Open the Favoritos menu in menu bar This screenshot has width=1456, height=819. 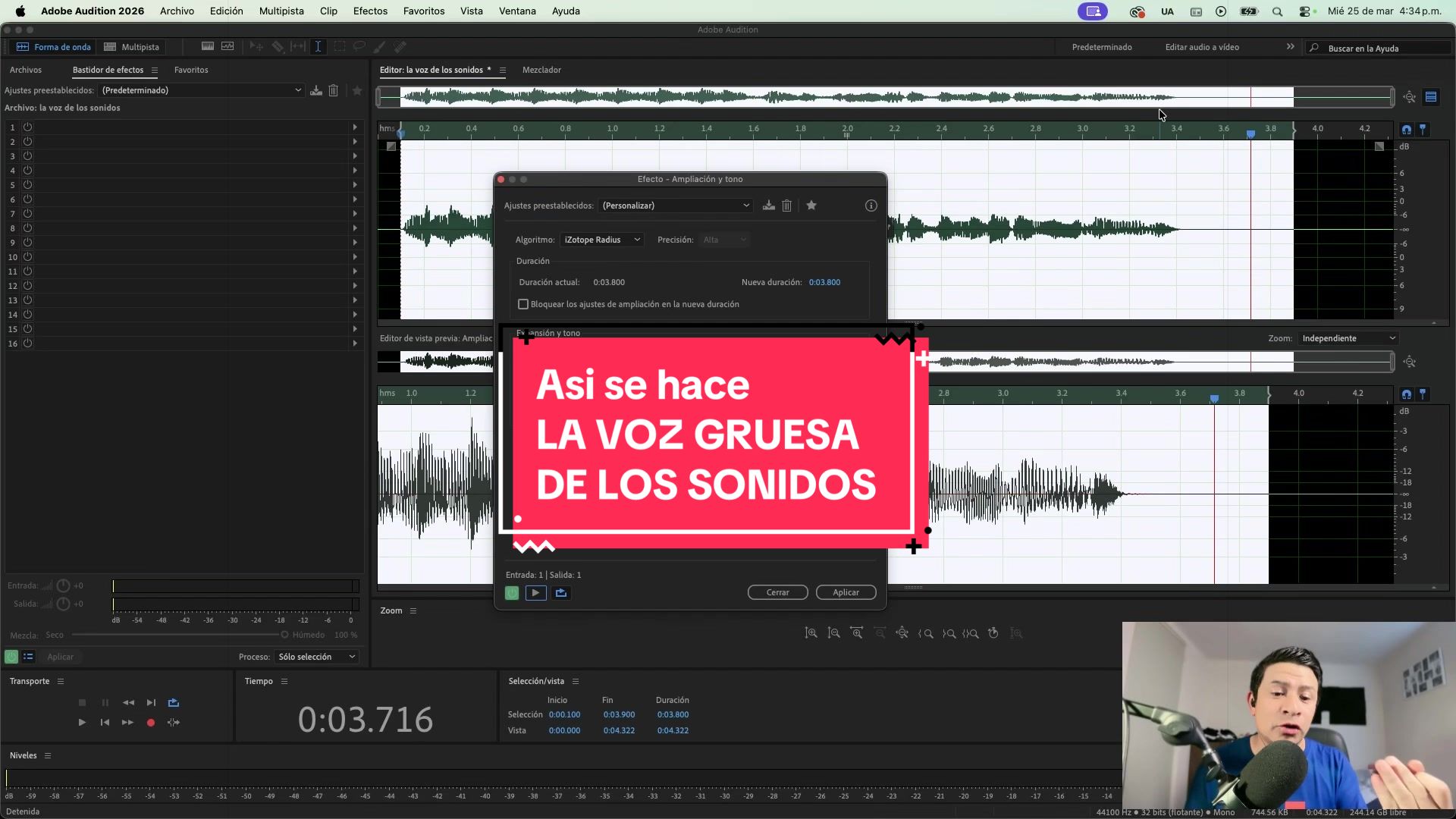(424, 11)
